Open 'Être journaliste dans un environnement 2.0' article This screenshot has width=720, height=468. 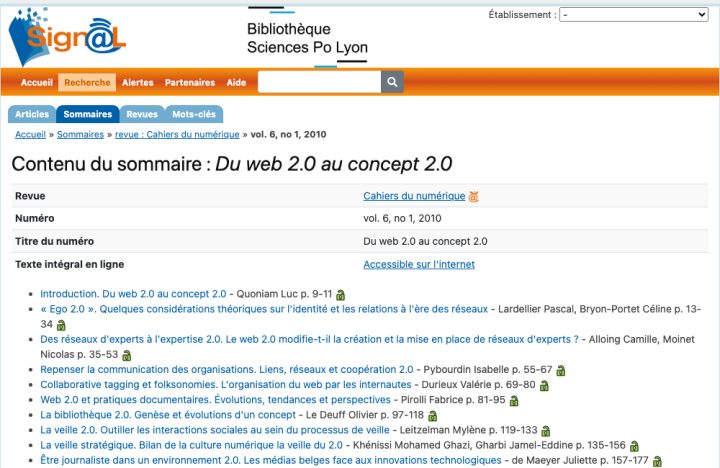click(271, 461)
